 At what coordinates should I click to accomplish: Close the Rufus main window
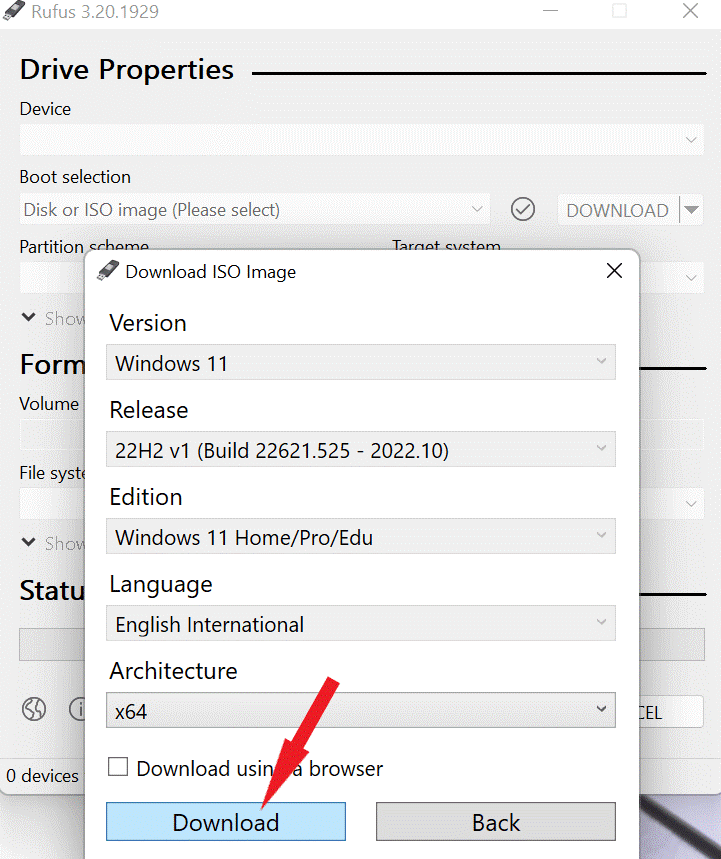(x=690, y=10)
